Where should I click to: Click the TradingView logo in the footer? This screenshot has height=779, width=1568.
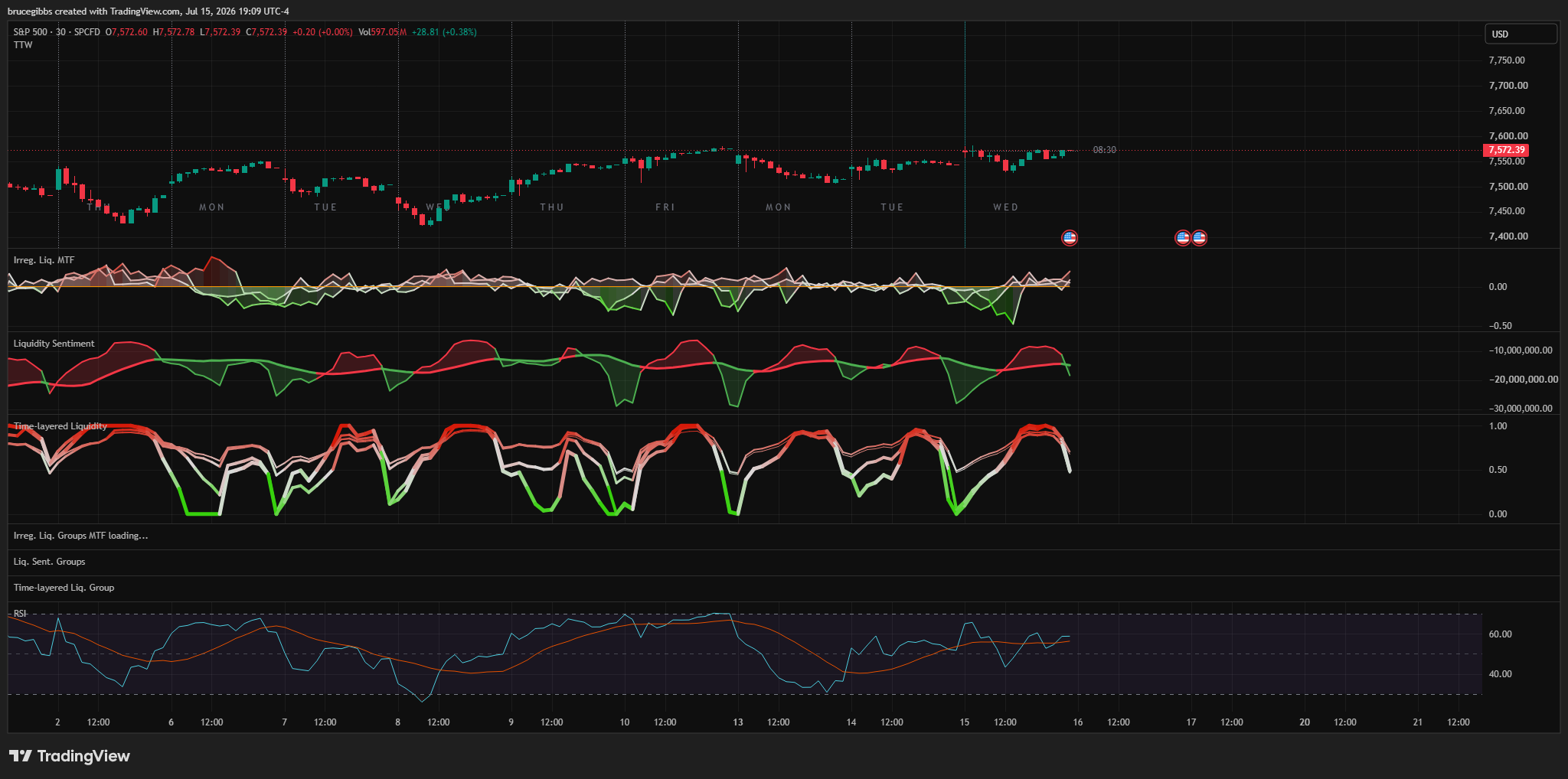pos(70,756)
